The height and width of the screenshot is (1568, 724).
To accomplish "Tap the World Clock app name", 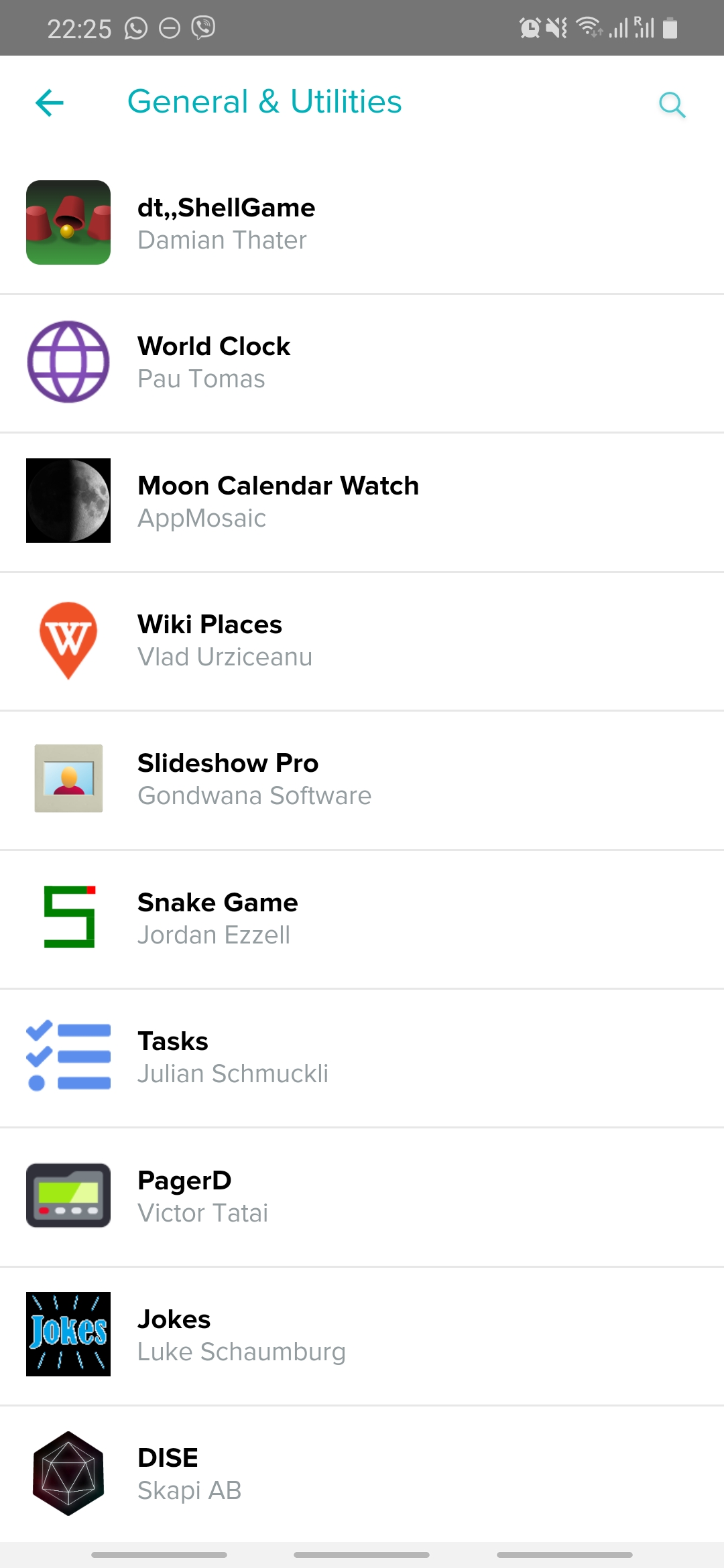I will pos(214,346).
